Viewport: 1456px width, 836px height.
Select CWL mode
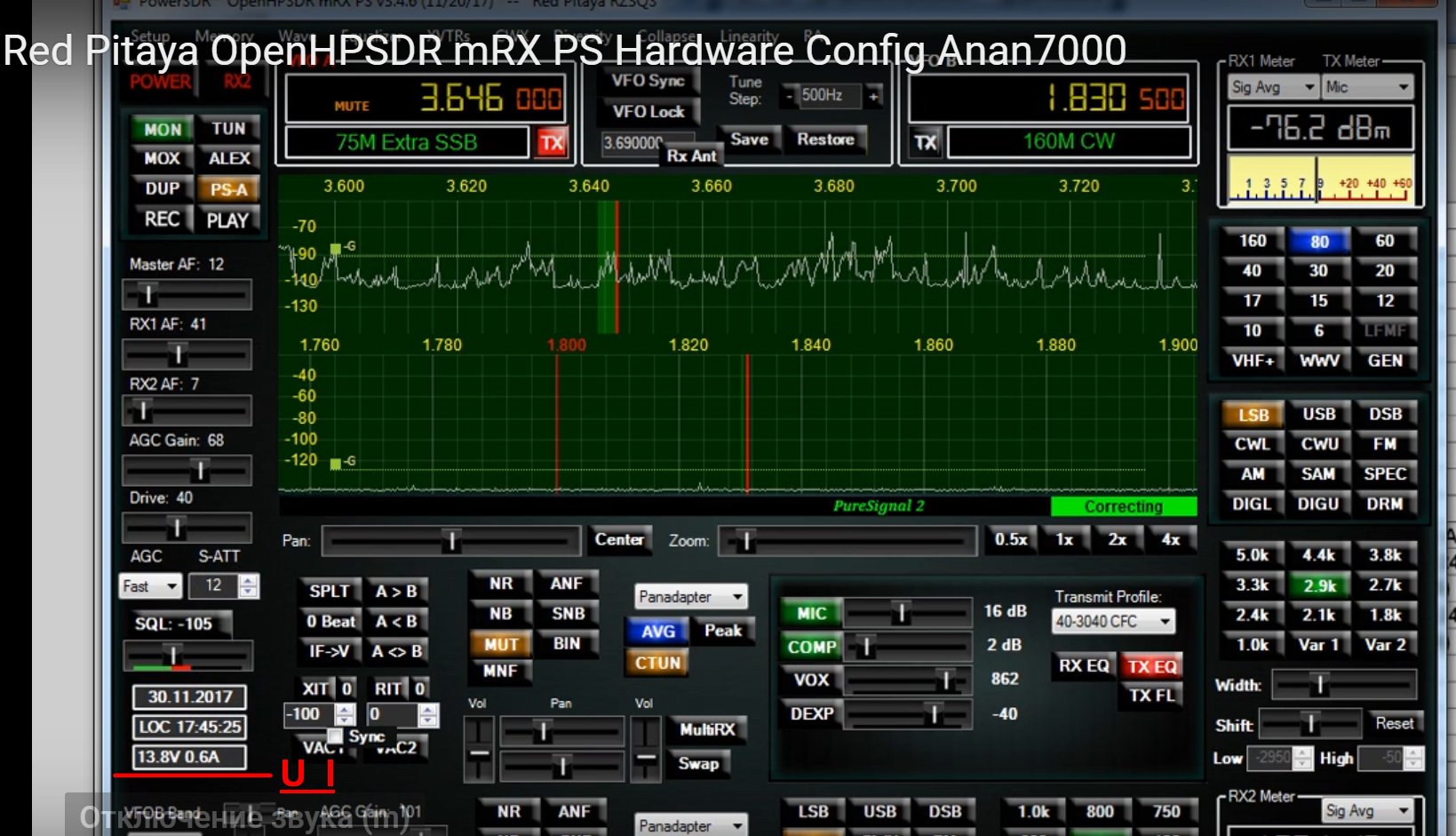pyautogui.click(x=1253, y=444)
